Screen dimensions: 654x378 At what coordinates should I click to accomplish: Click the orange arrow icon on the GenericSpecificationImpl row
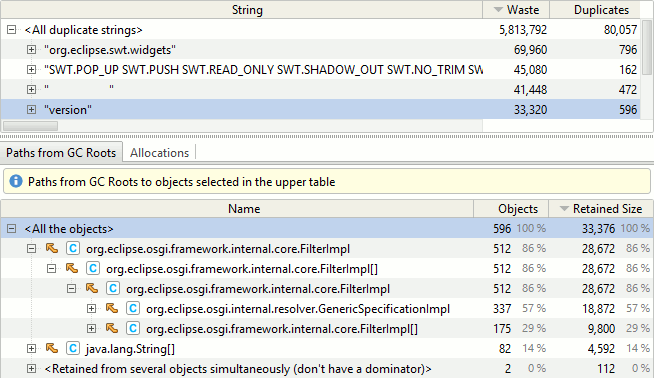[x=112, y=309]
